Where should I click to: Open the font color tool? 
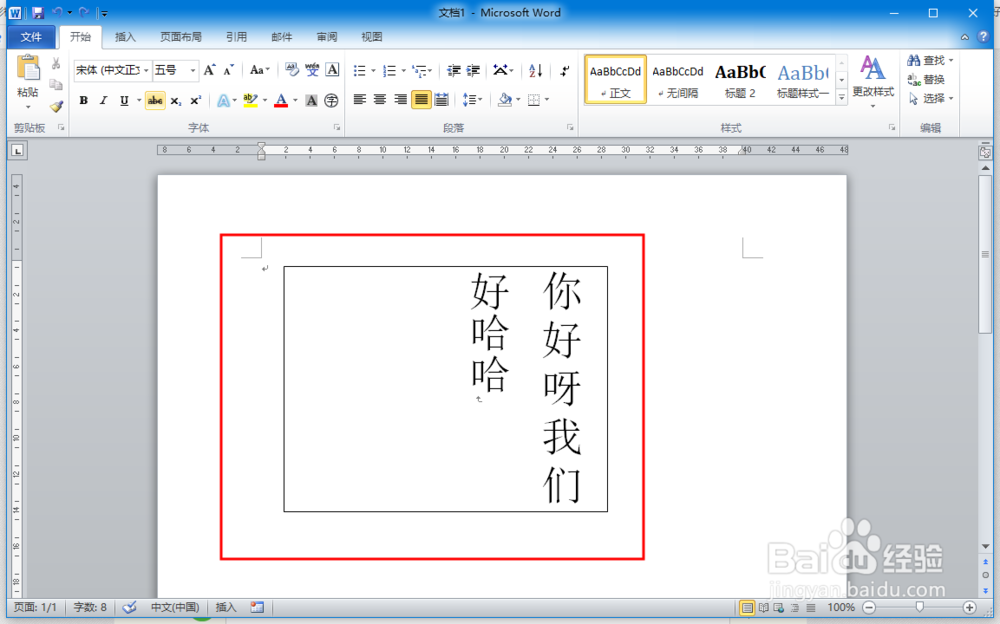281,100
